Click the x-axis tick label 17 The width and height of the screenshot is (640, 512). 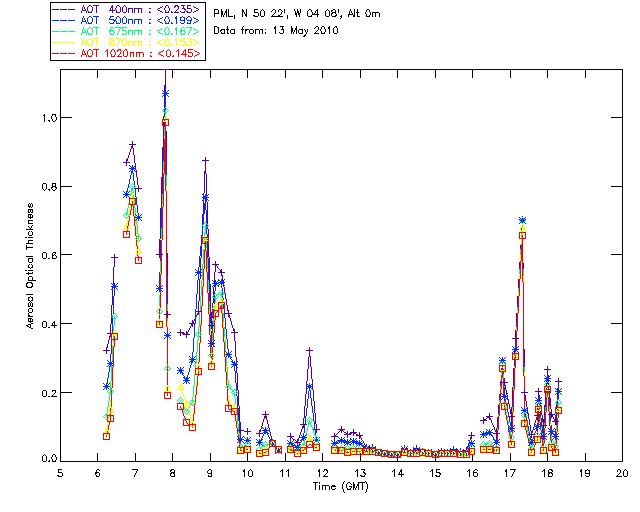510,473
